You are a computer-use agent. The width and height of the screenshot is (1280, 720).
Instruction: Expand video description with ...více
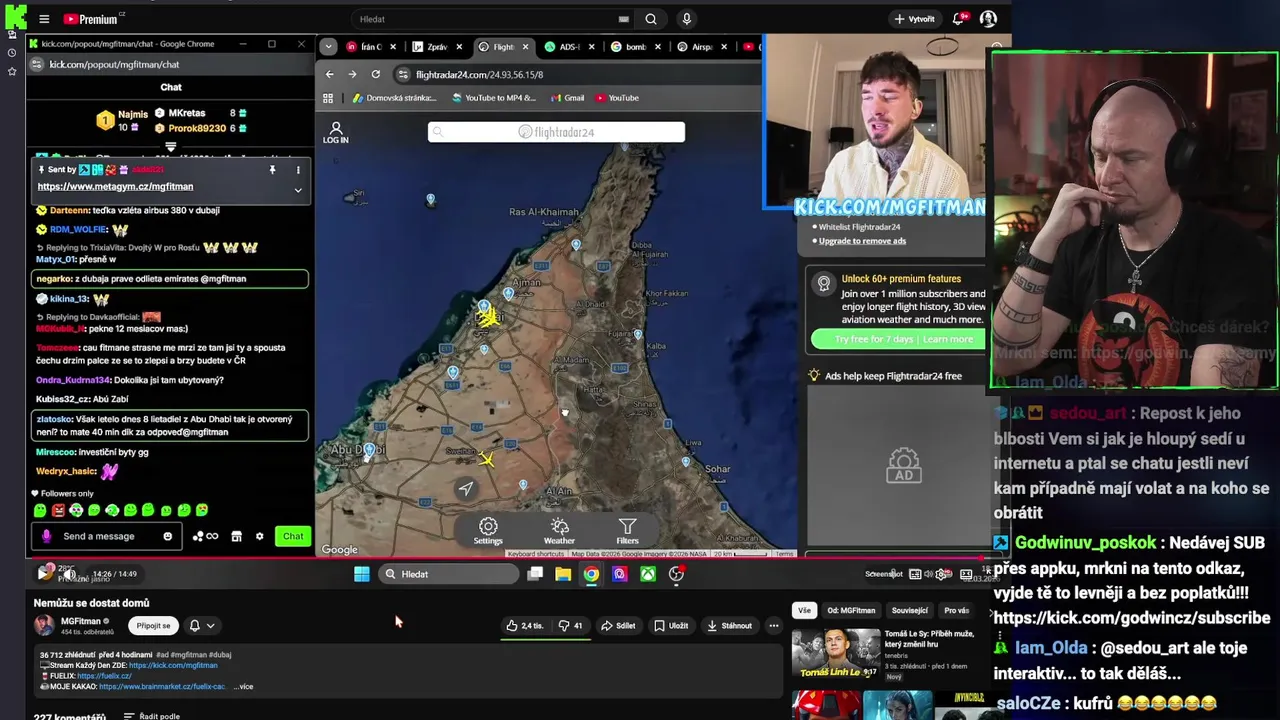click(x=243, y=687)
